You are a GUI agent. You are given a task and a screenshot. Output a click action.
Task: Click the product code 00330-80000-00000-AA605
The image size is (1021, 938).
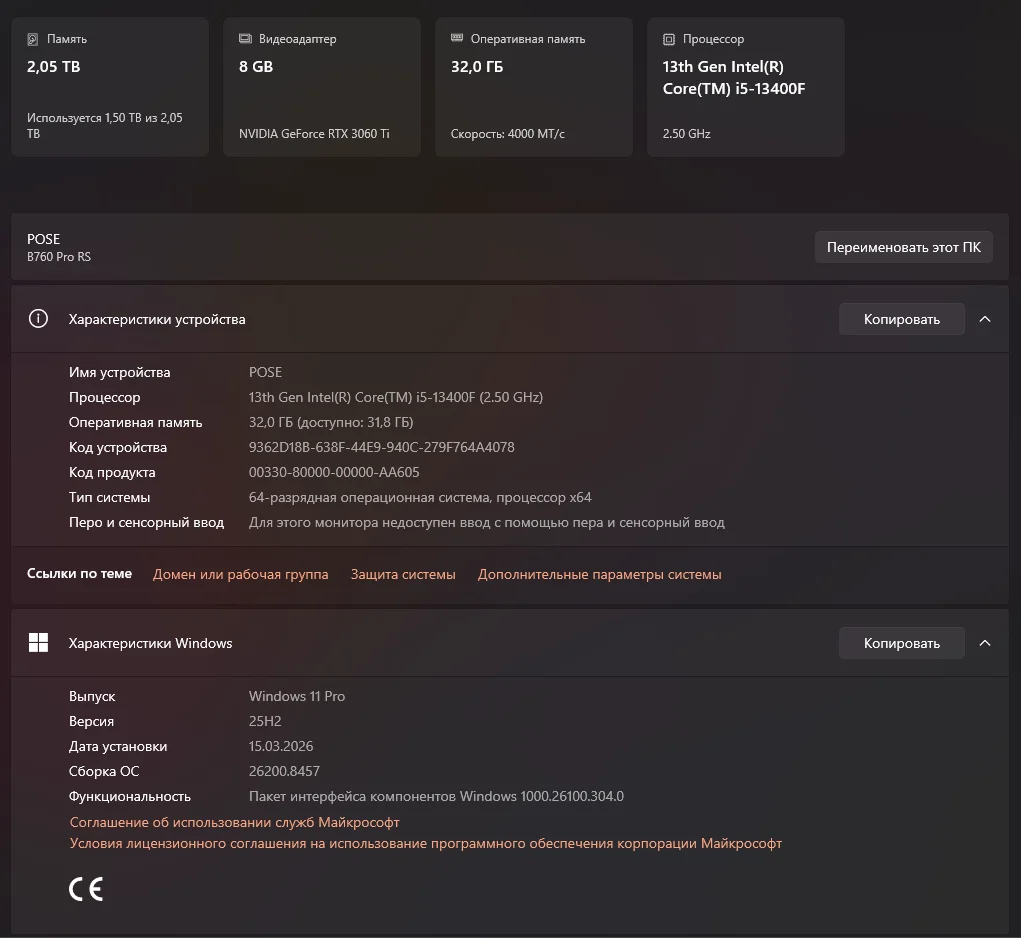click(x=334, y=472)
